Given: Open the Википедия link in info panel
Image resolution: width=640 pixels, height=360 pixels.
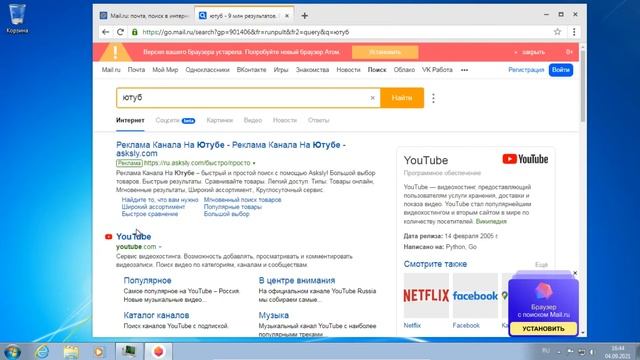Looking at the screenshot, I should [x=491, y=221].
